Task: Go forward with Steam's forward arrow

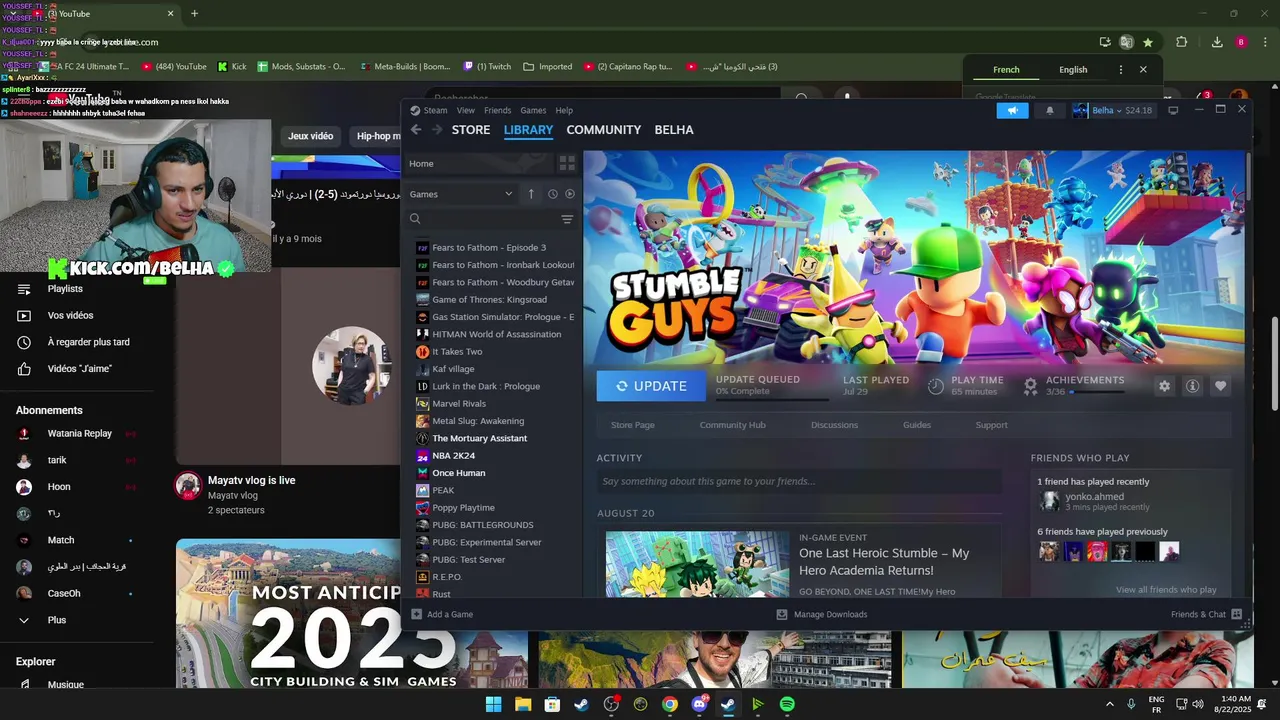Action: [437, 130]
